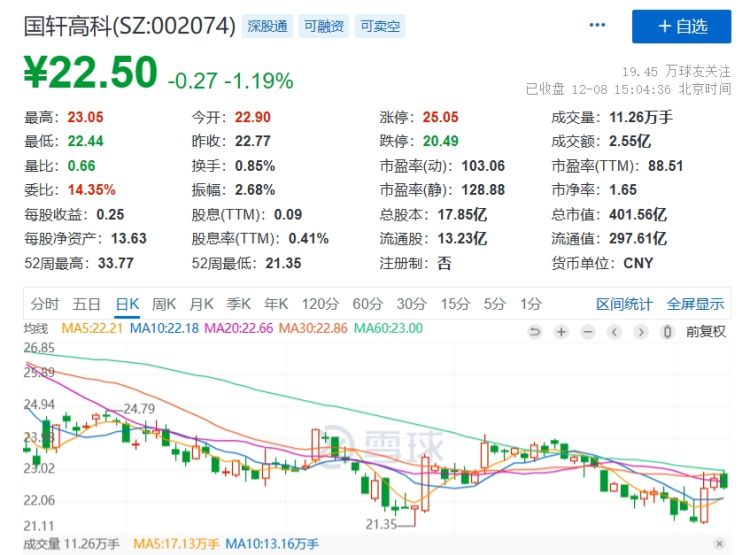Click the MA10:22.18 moving average label

(x=164, y=328)
